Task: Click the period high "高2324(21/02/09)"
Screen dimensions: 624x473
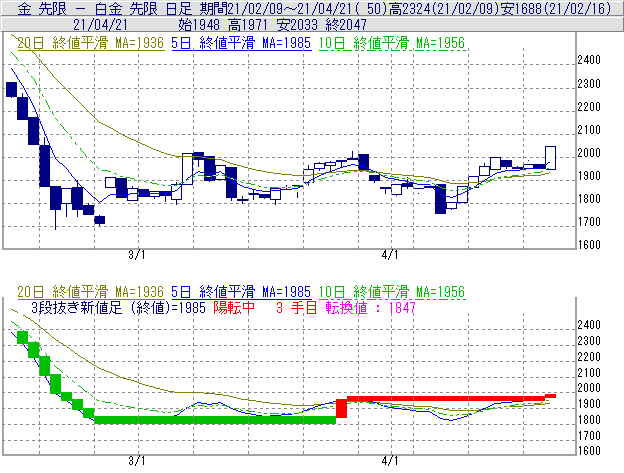Action: [x=444, y=8]
